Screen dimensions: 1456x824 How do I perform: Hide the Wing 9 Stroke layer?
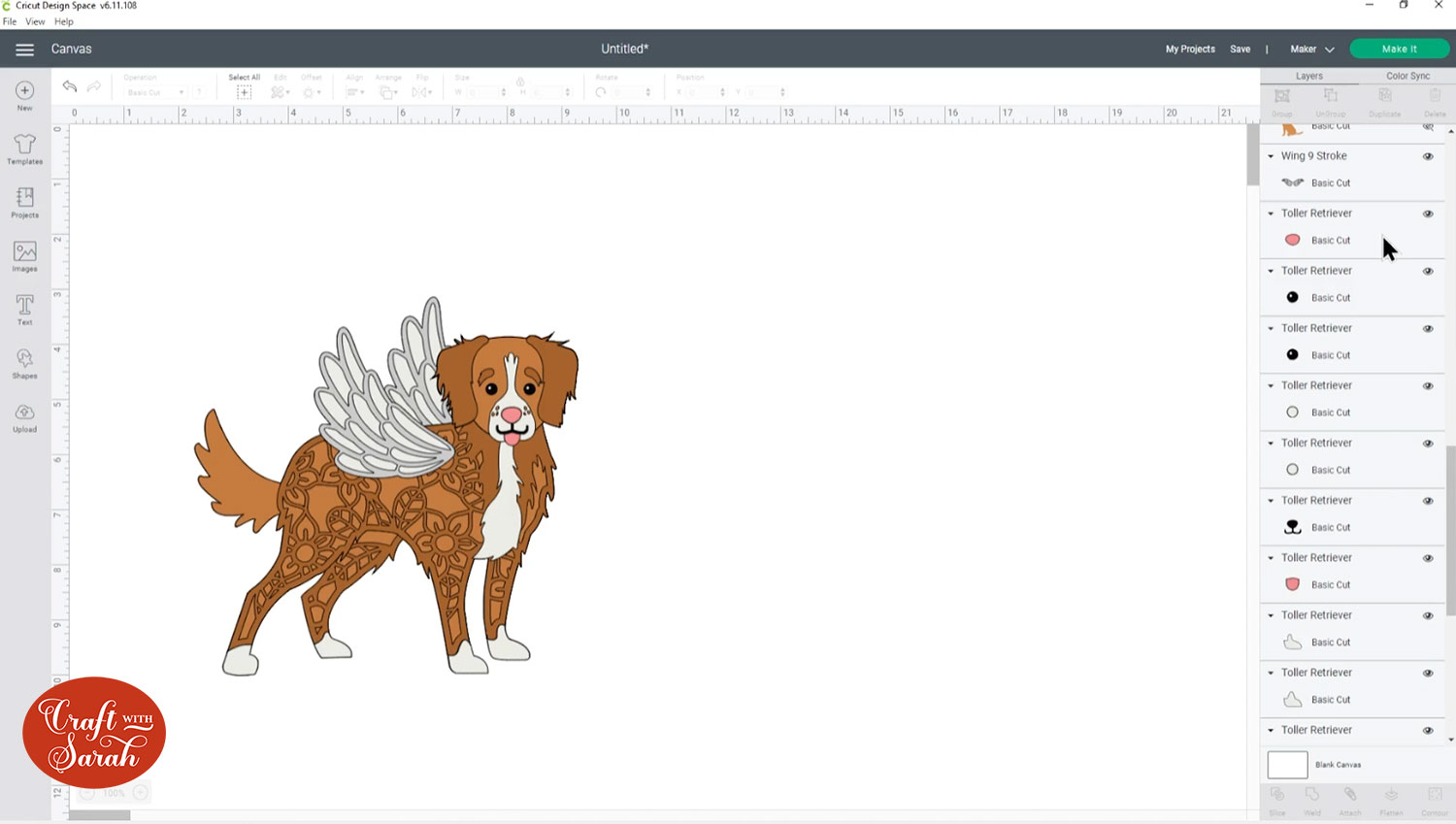(1428, 156)
